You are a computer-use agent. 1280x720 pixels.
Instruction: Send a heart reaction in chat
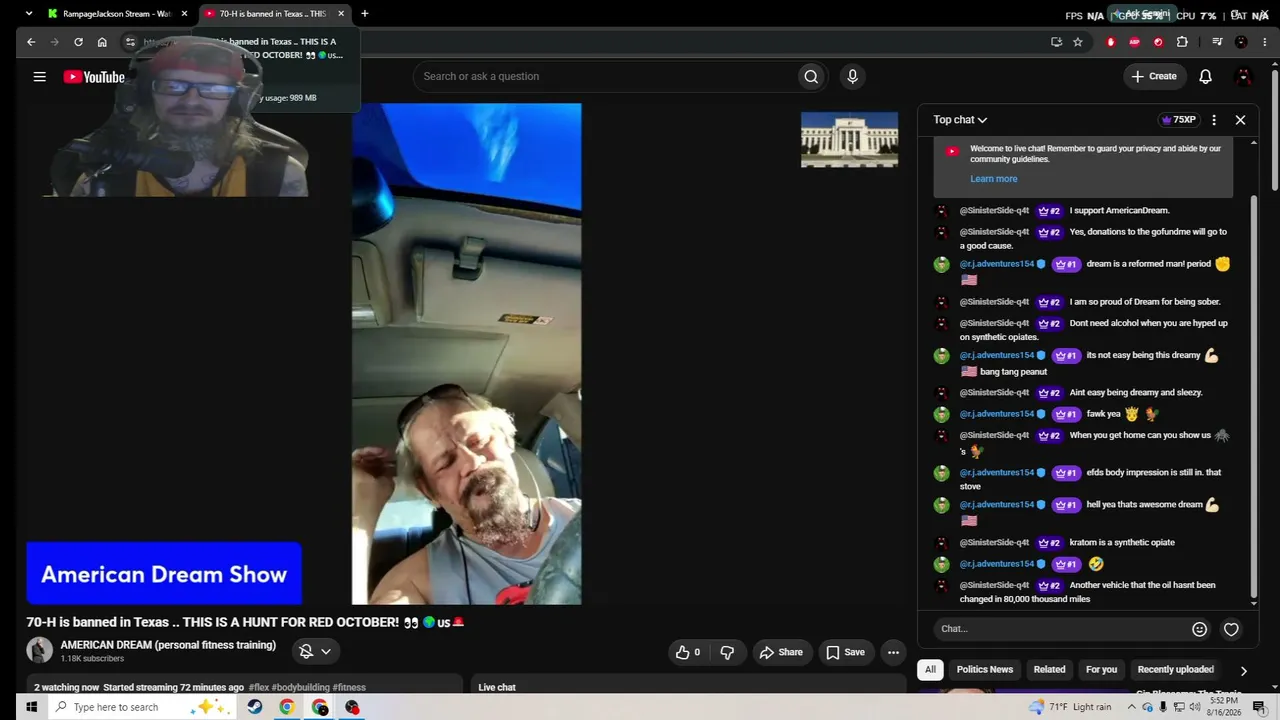[1232, 629]
